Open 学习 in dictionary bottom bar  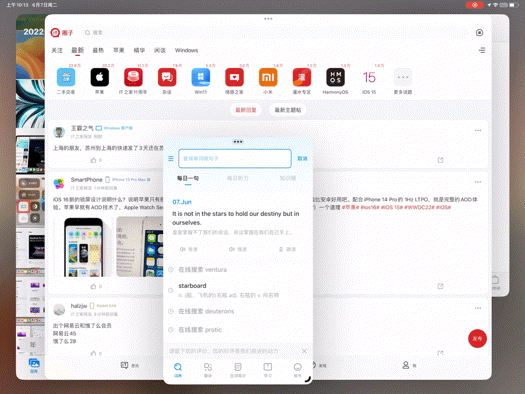pyautogui.click(x=268, y=370)
